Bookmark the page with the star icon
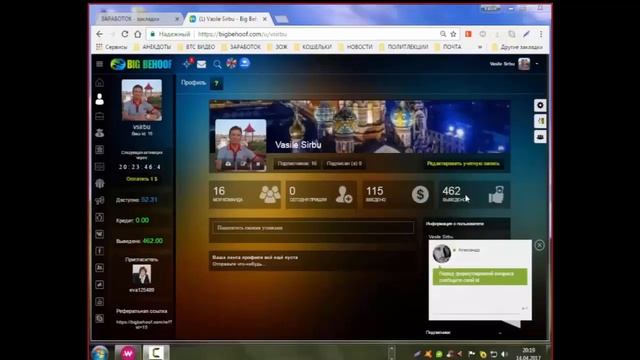This screenshot has height=360, width=640. (x=453, y=34)
